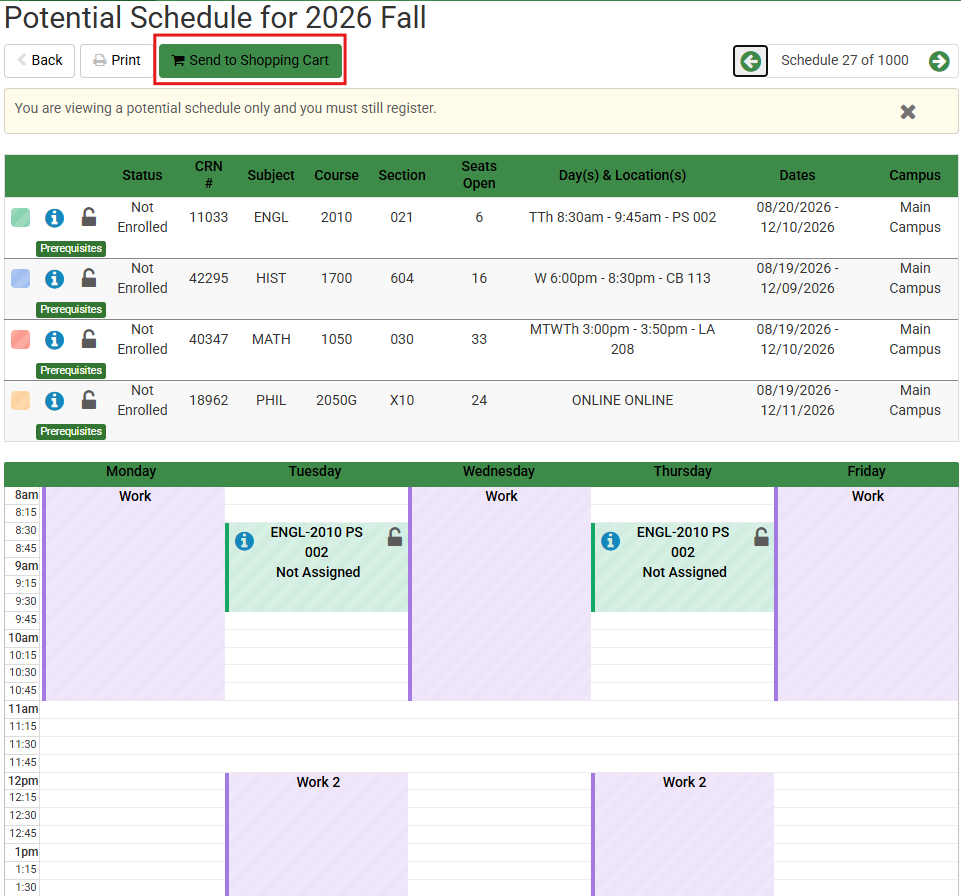961x896 pixels.
Task: Select Monday Work block
Action: tap(134, 593)
